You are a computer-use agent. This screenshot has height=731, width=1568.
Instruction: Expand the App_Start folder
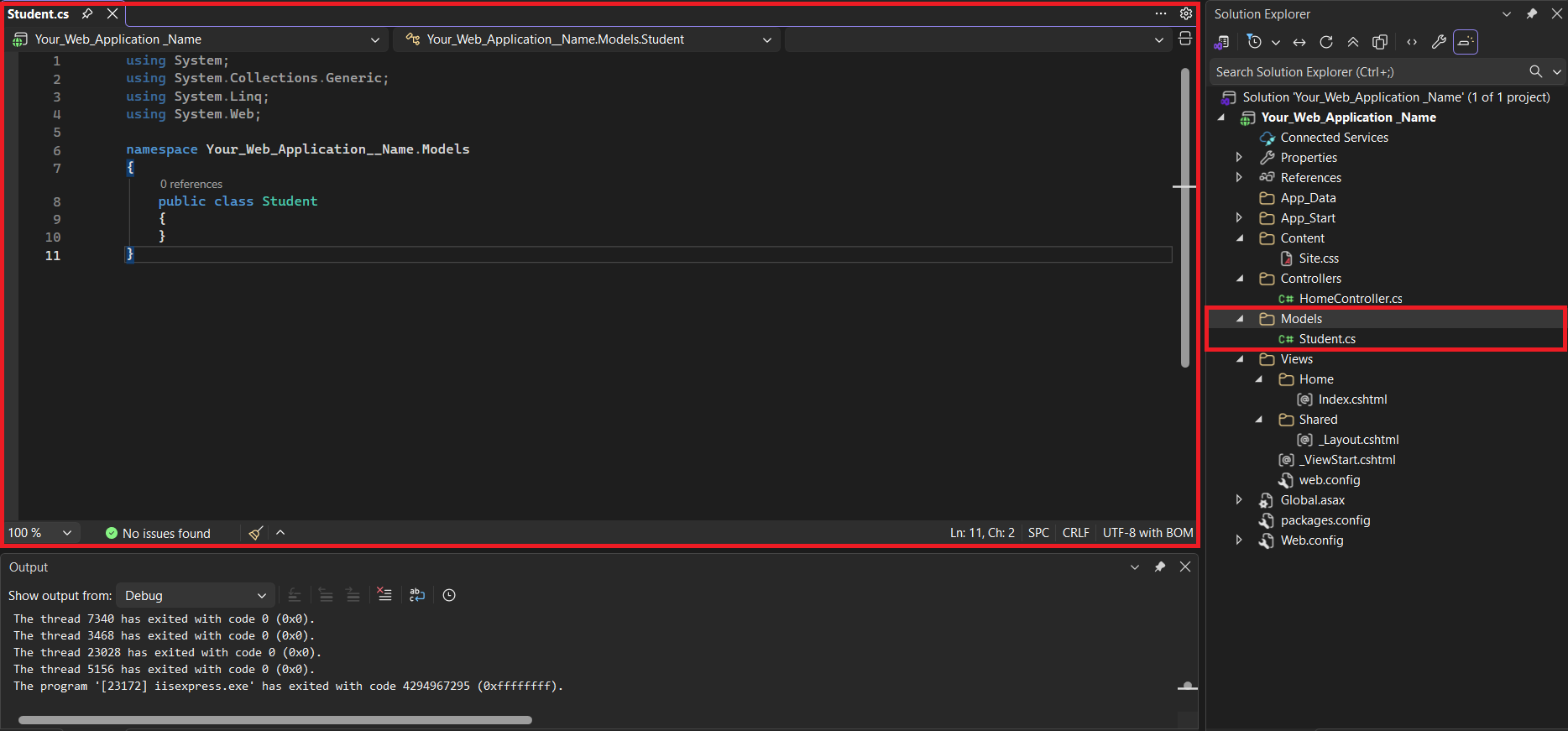[x=1239, y=218]
